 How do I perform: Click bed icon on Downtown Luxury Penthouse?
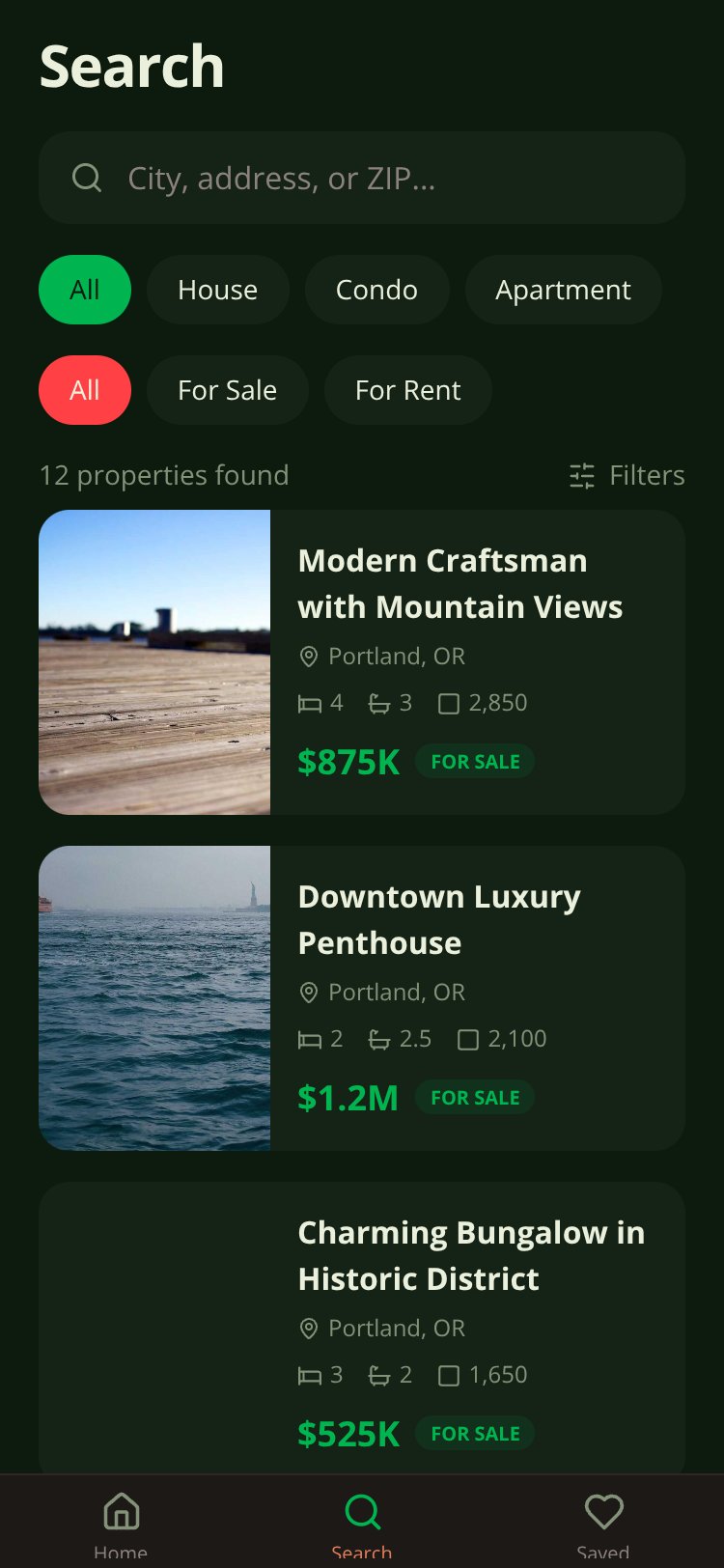tap(309, 1039)
